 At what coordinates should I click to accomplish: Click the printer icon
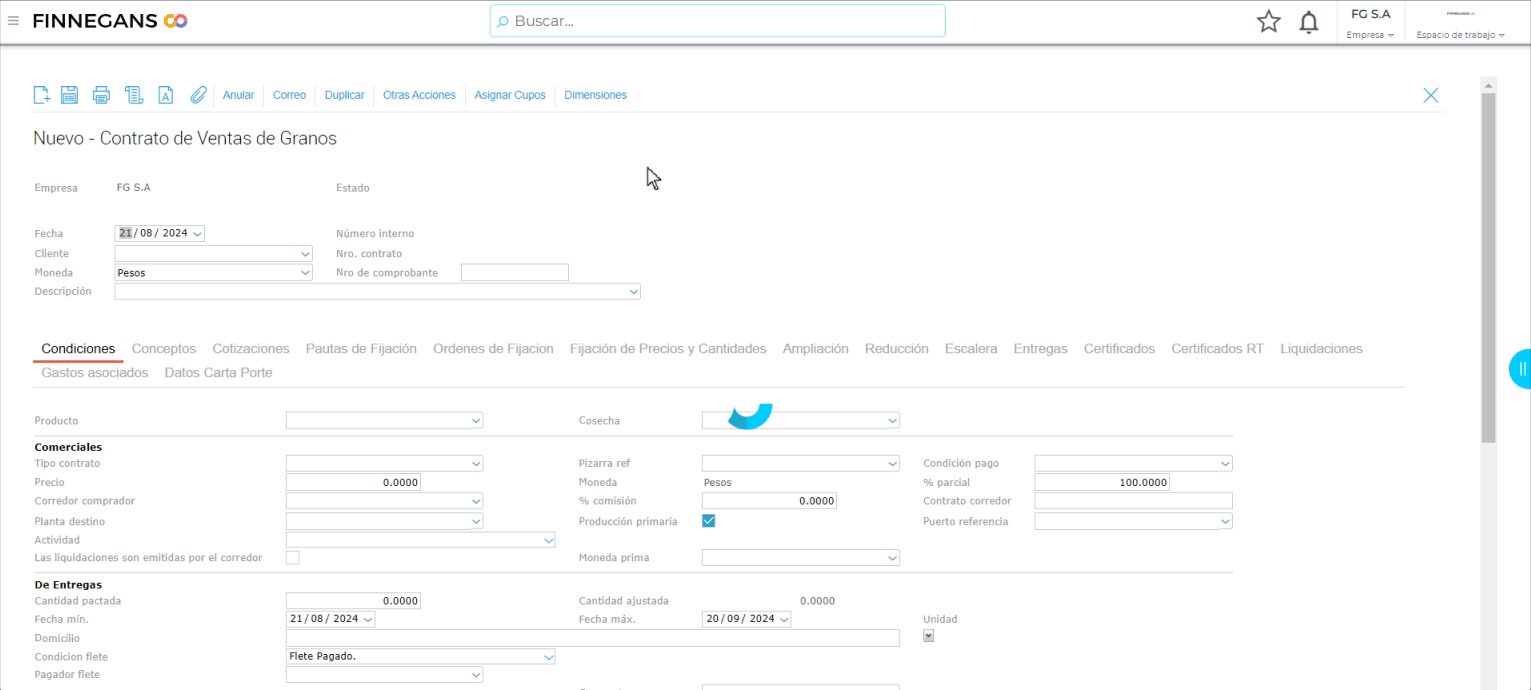101,95
